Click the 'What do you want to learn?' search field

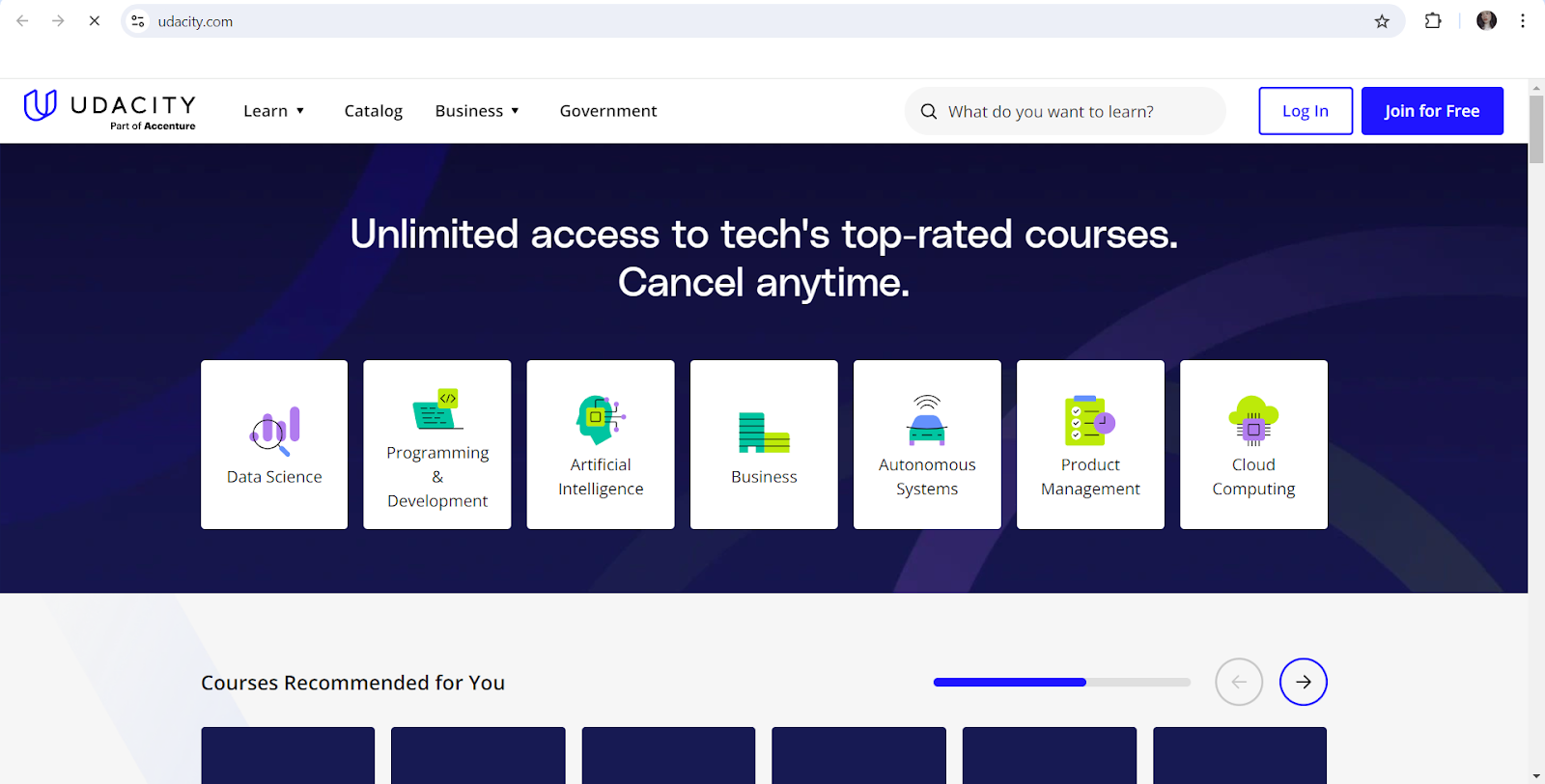click(x=1065, y=111)
